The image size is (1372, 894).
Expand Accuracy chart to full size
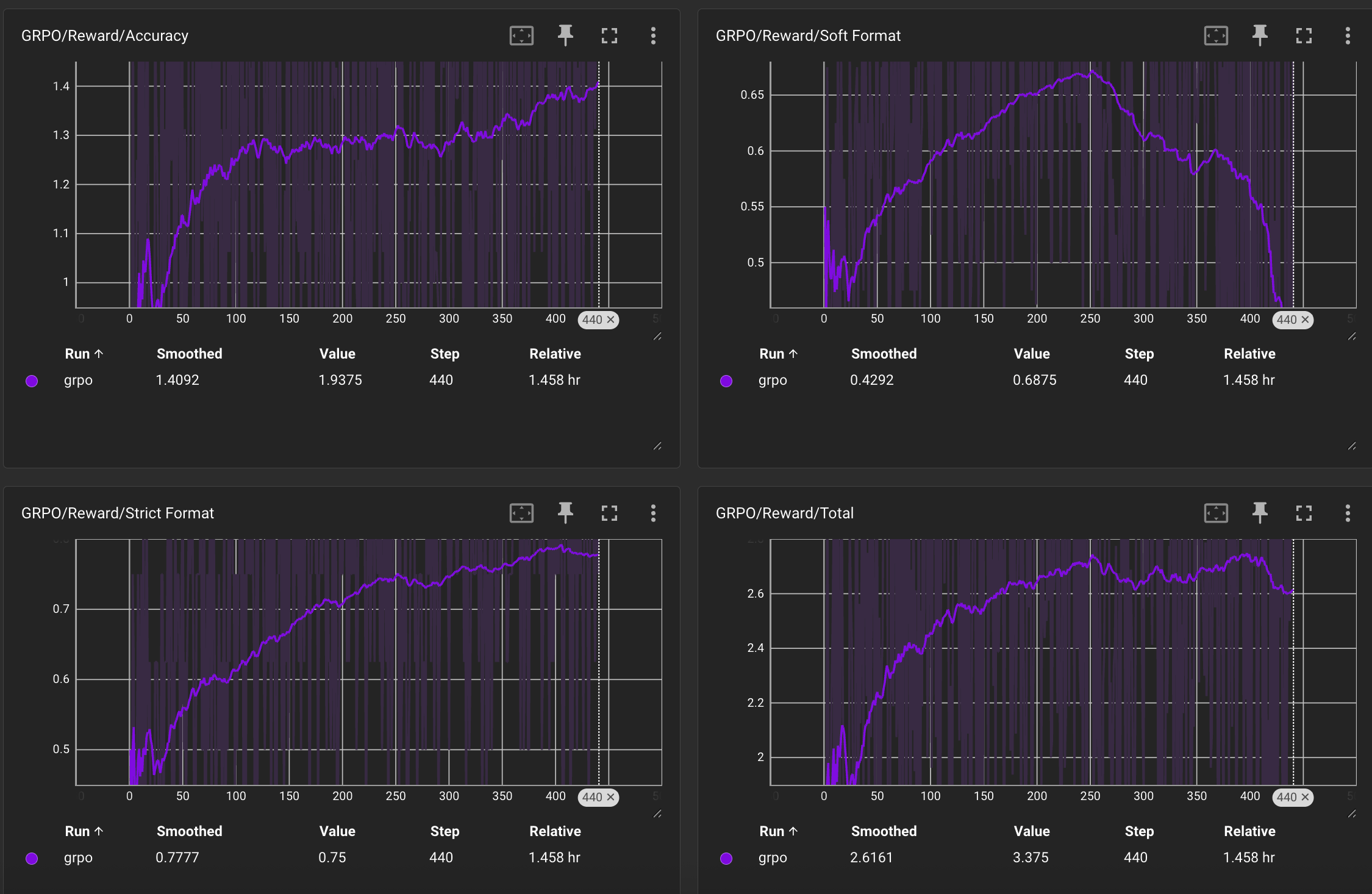click(x=609, y=36)
